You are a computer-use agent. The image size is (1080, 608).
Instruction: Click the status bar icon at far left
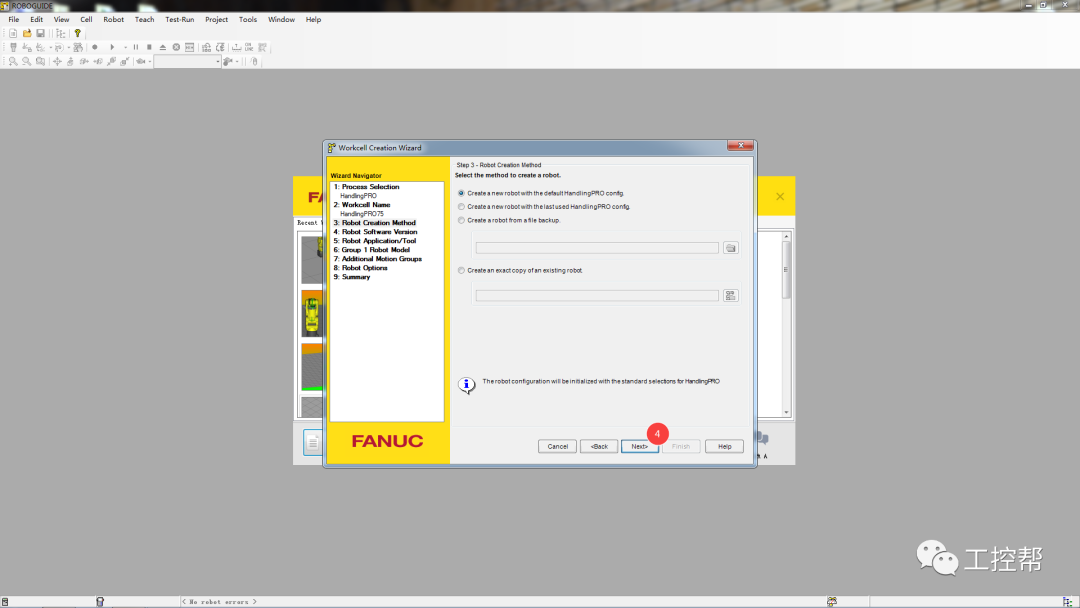[x=5, y=602]
